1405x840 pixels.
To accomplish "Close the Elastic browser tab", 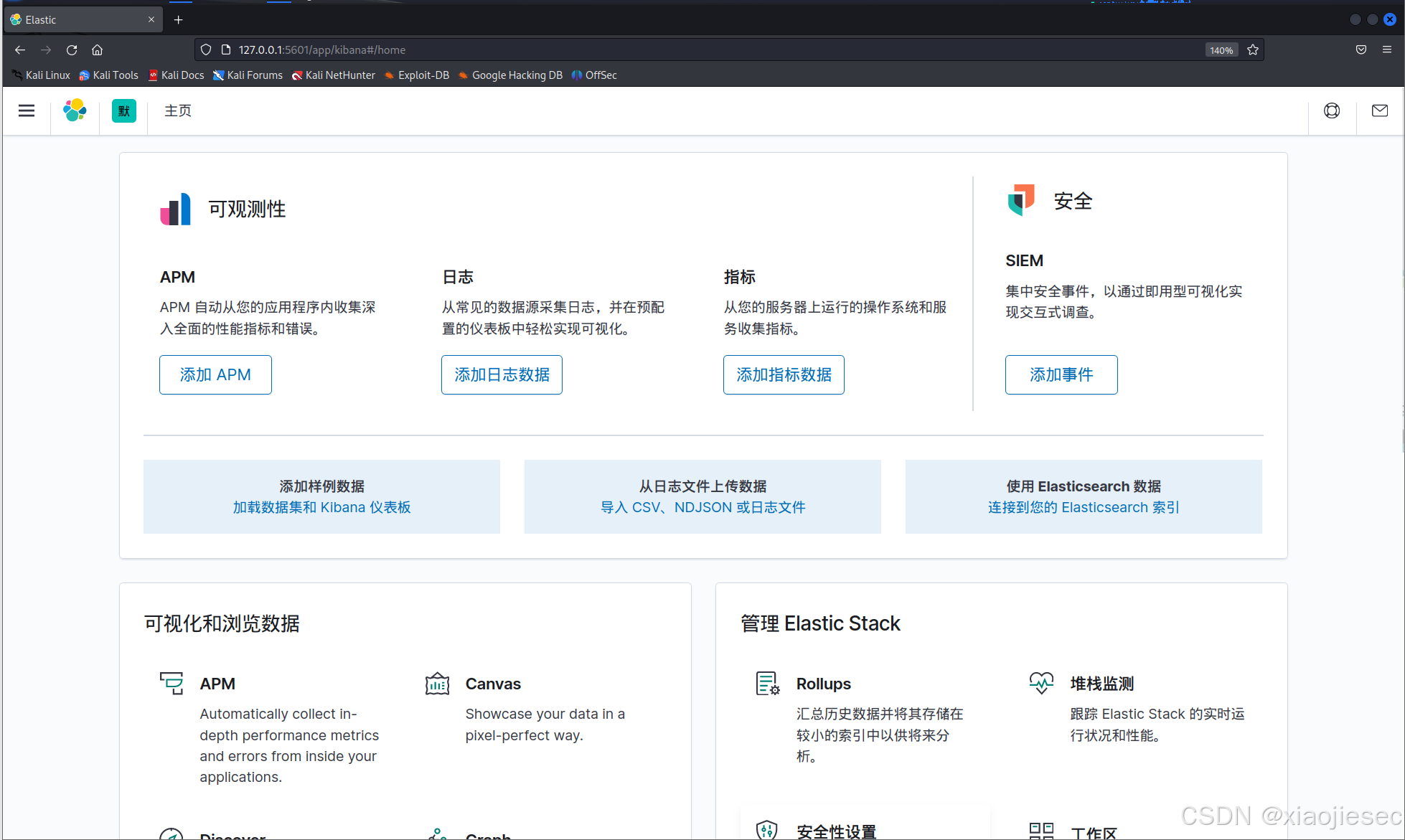I will (x=151, y=19).
